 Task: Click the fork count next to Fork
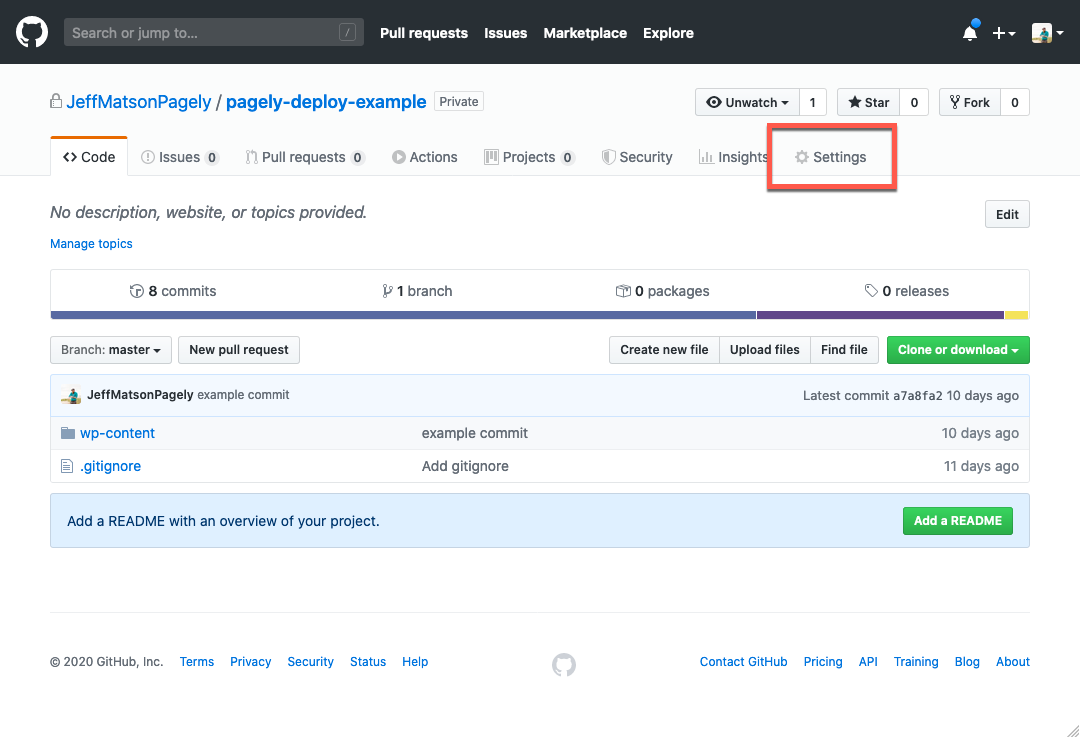[1015, 102]
